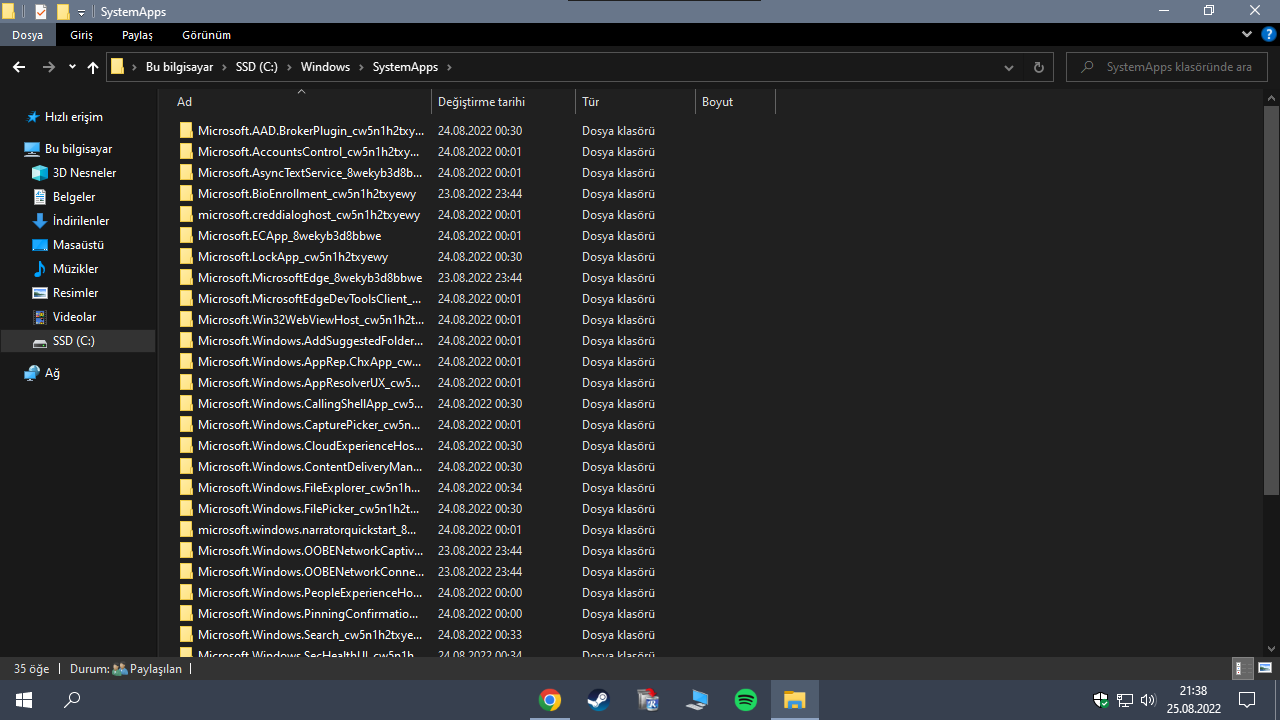Select SSD (C:) in the navigation pane
The width and height of the screenshot is (1280, 720).
tap(77, 341)
